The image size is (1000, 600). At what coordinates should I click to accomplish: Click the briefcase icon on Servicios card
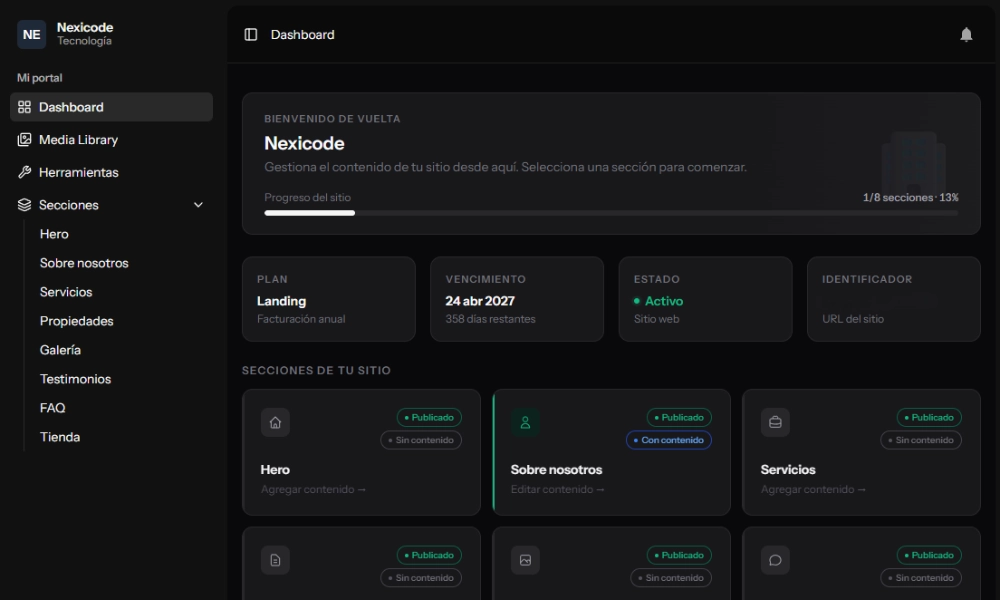[x=776, y=422]
